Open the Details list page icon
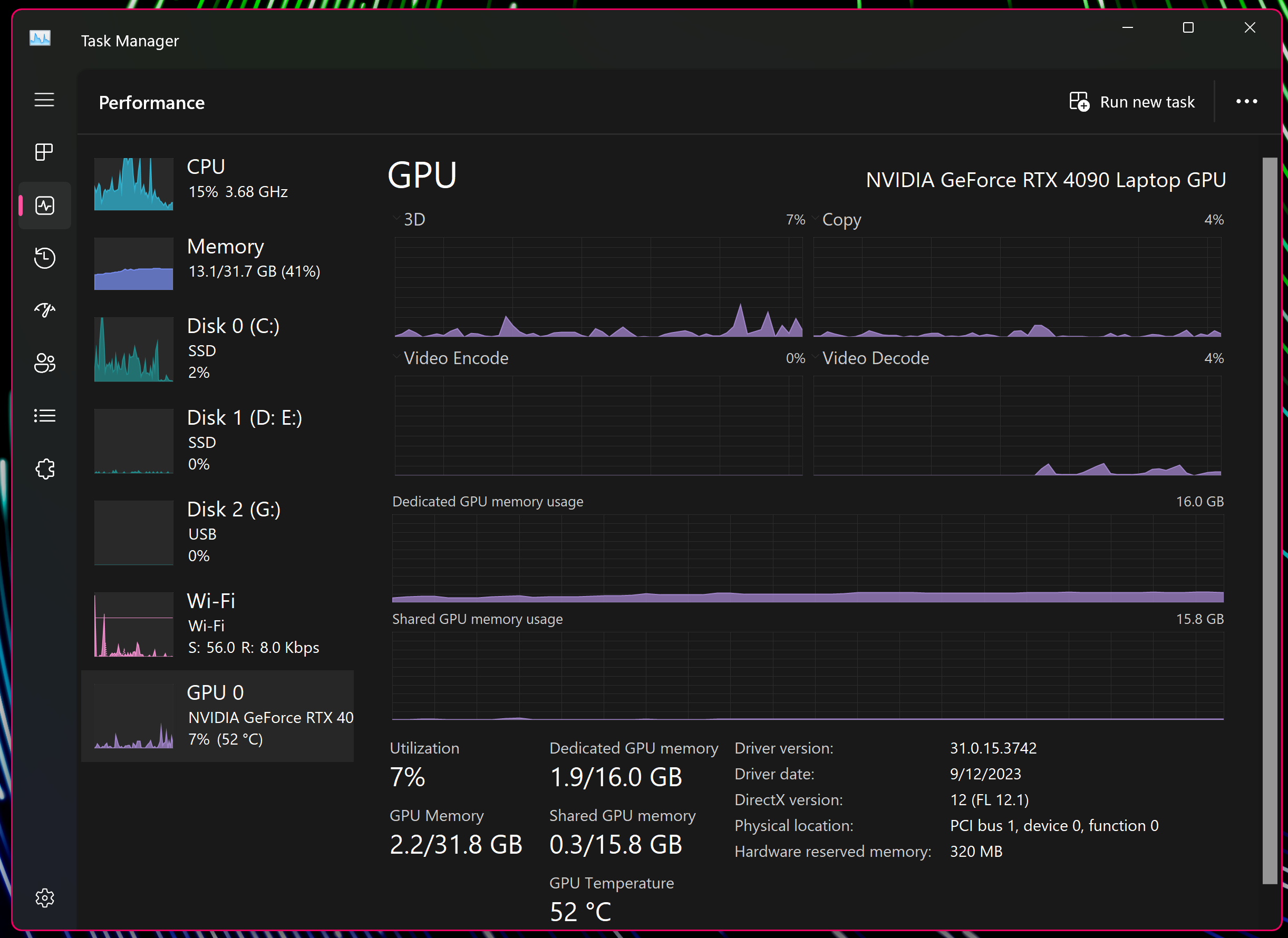 [x=44, y=416]
